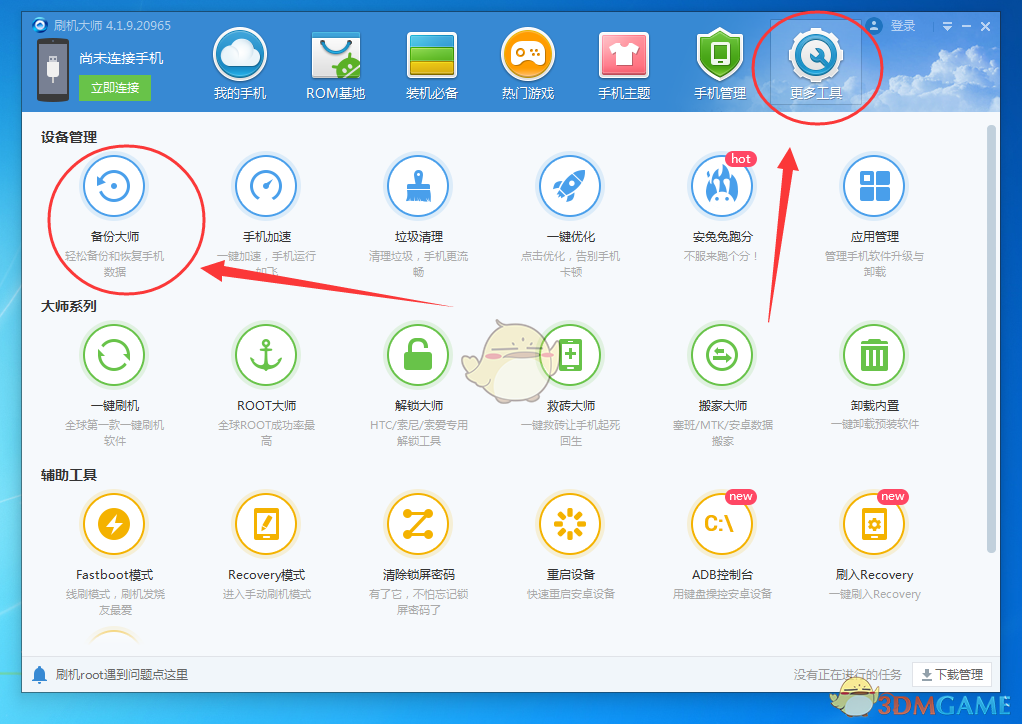Open 救砖大师 brick rescue tool
The height and width of the screenshot is (724, 1022).
[569, 354]
